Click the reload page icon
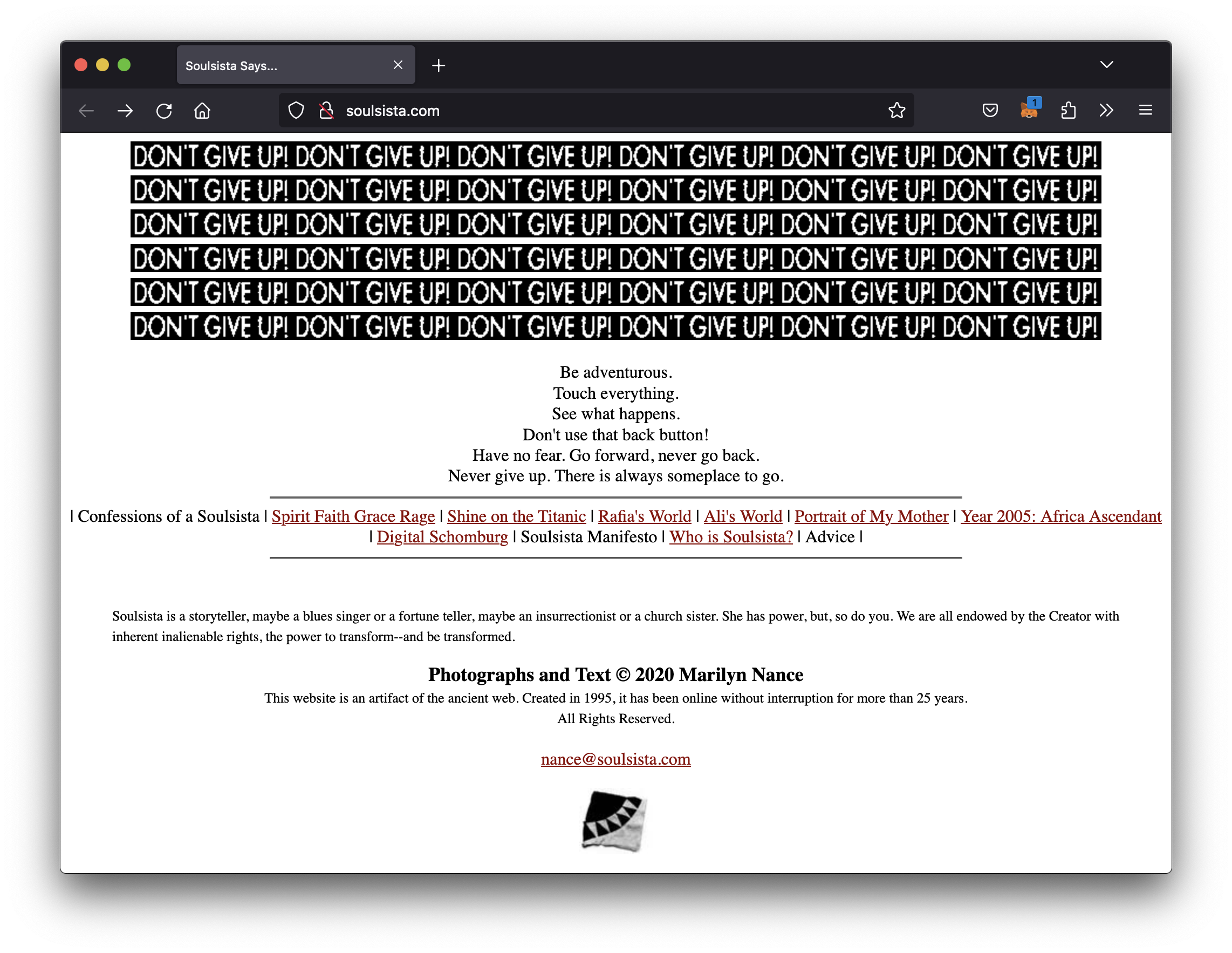This screenshot has width=1232, height=953. [x=163, y=111]
